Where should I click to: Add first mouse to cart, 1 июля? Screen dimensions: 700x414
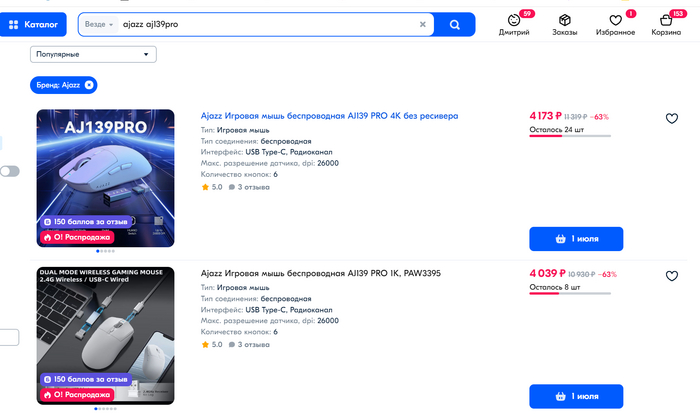tap(575, 239)
